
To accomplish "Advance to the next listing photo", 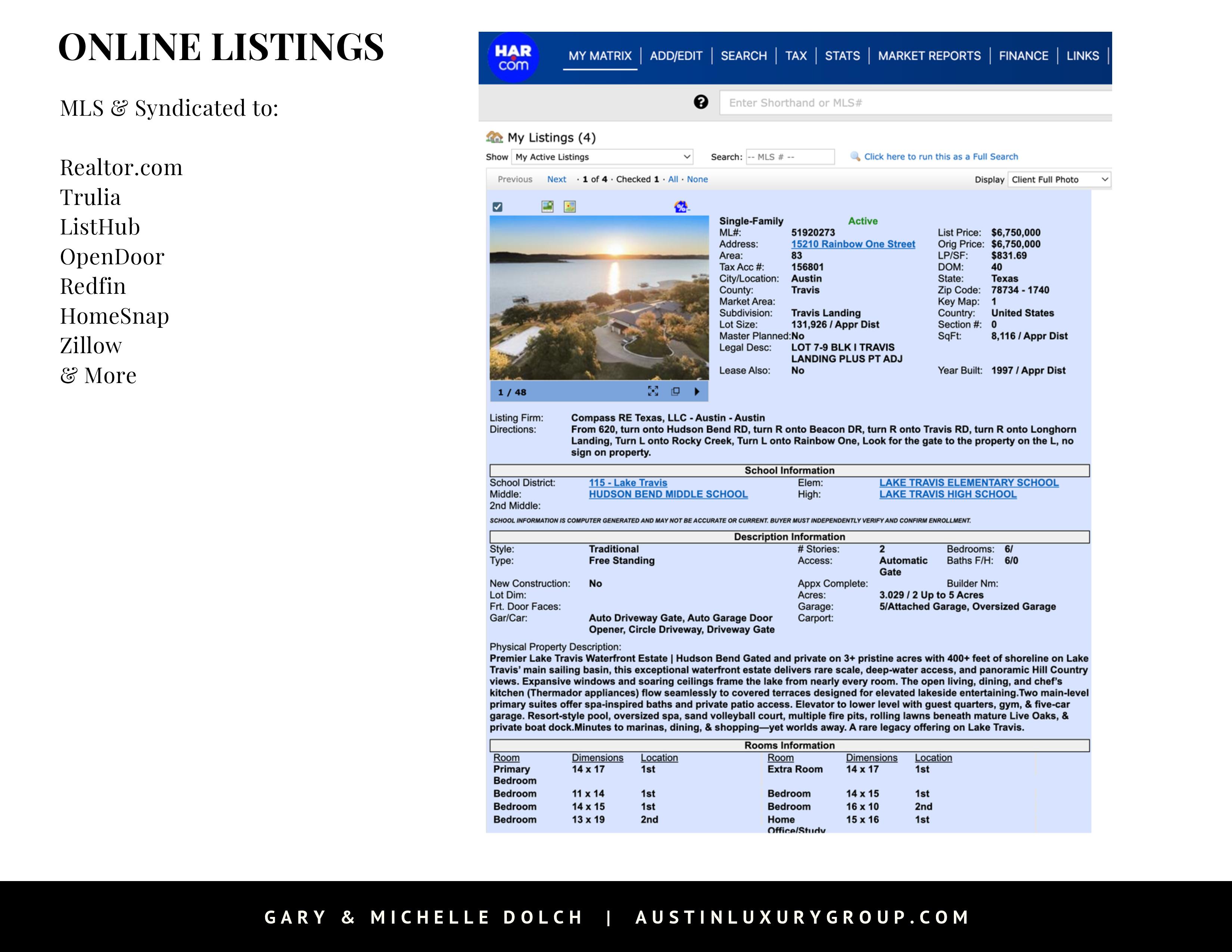I will [697, 391].
